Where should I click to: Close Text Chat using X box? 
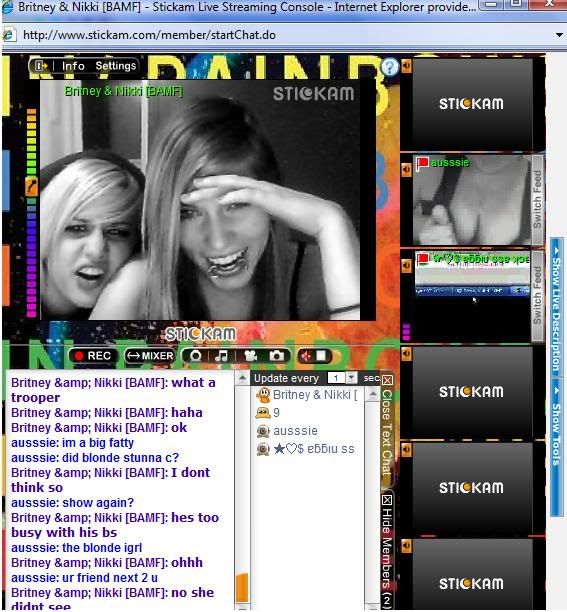[x=387, y=380]
